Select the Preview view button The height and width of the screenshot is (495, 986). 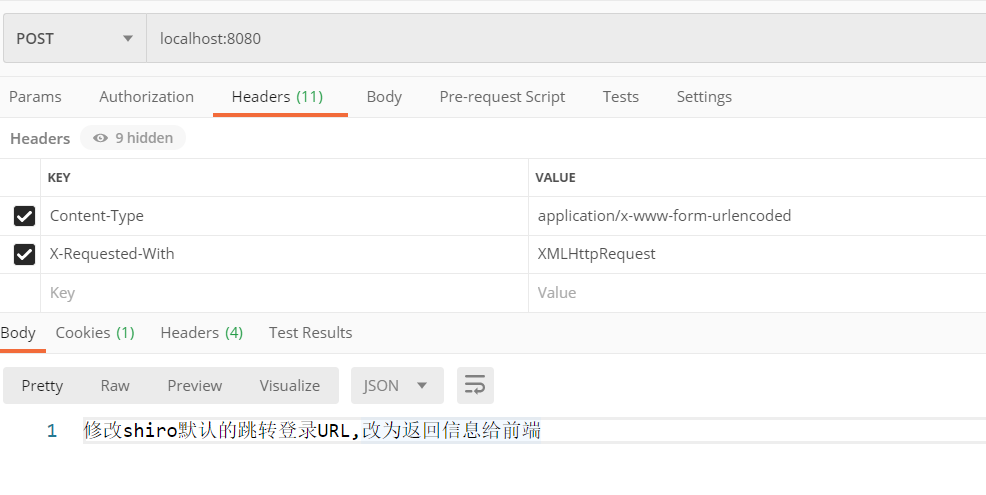point(194,386)
